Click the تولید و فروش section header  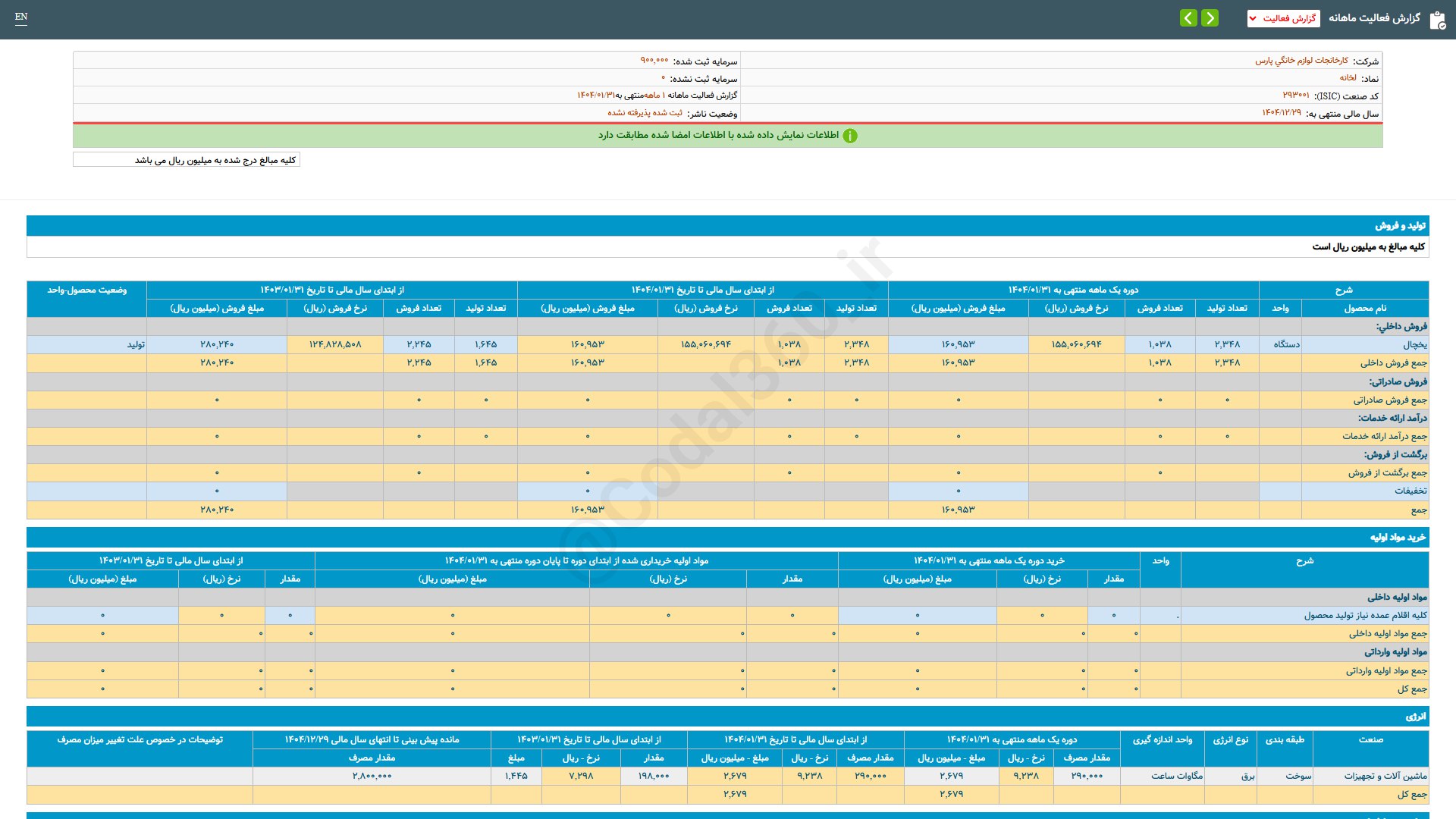point(1400,226)
